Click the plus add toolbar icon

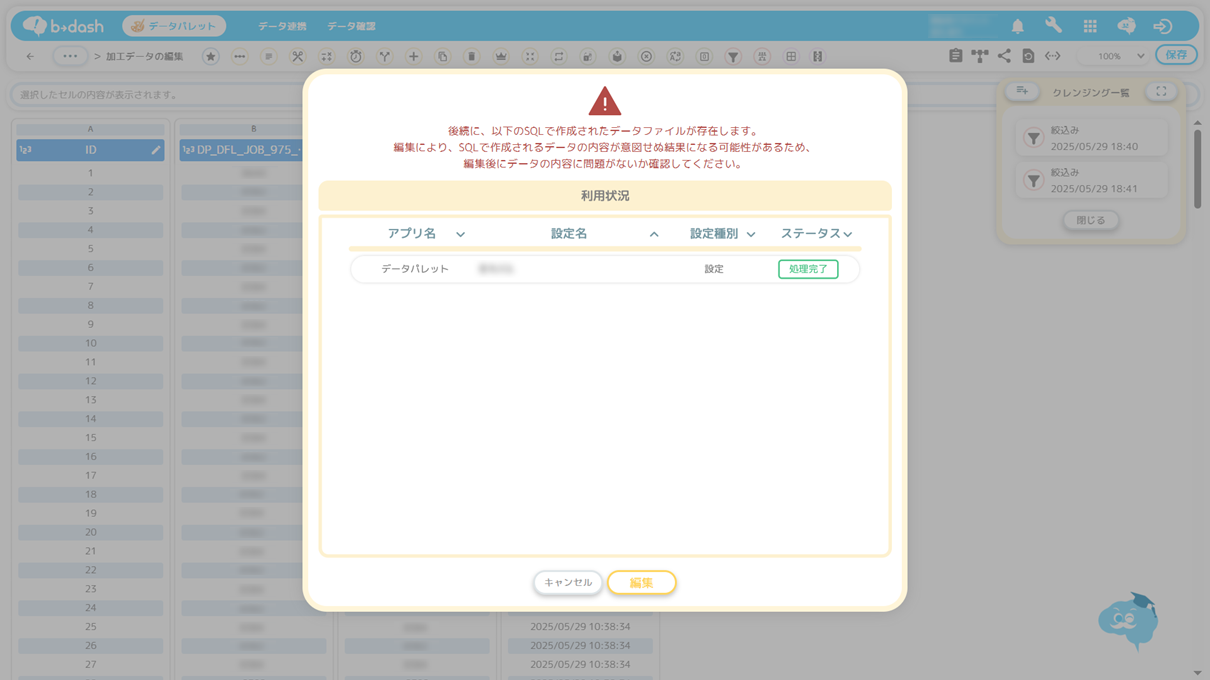pyautogui.click(x=413, y=57)
